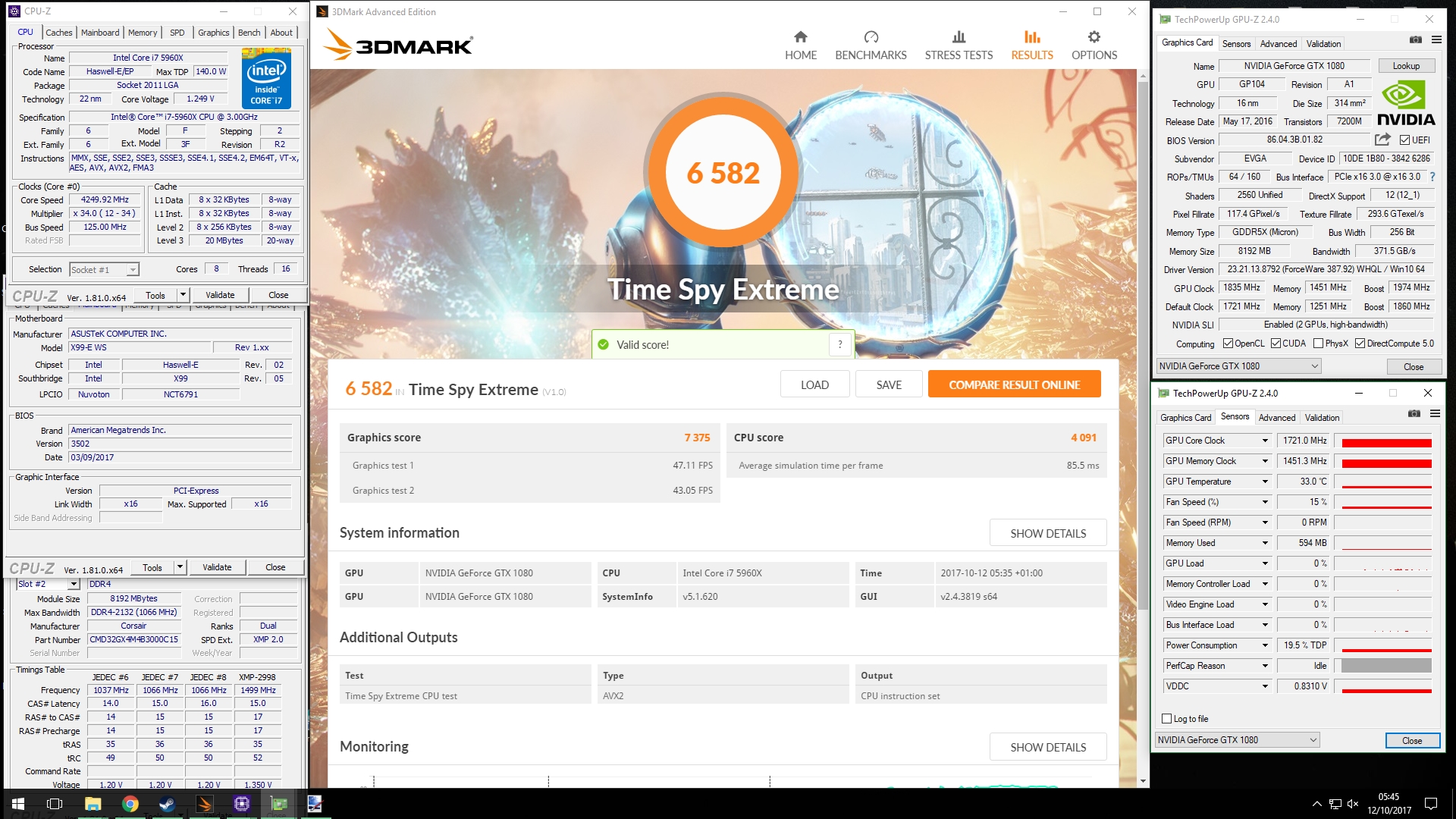Open GPU selector dropdown in upper GPU-Z window
This screenshot has height=819, width=1456.
coord(1239,366)
